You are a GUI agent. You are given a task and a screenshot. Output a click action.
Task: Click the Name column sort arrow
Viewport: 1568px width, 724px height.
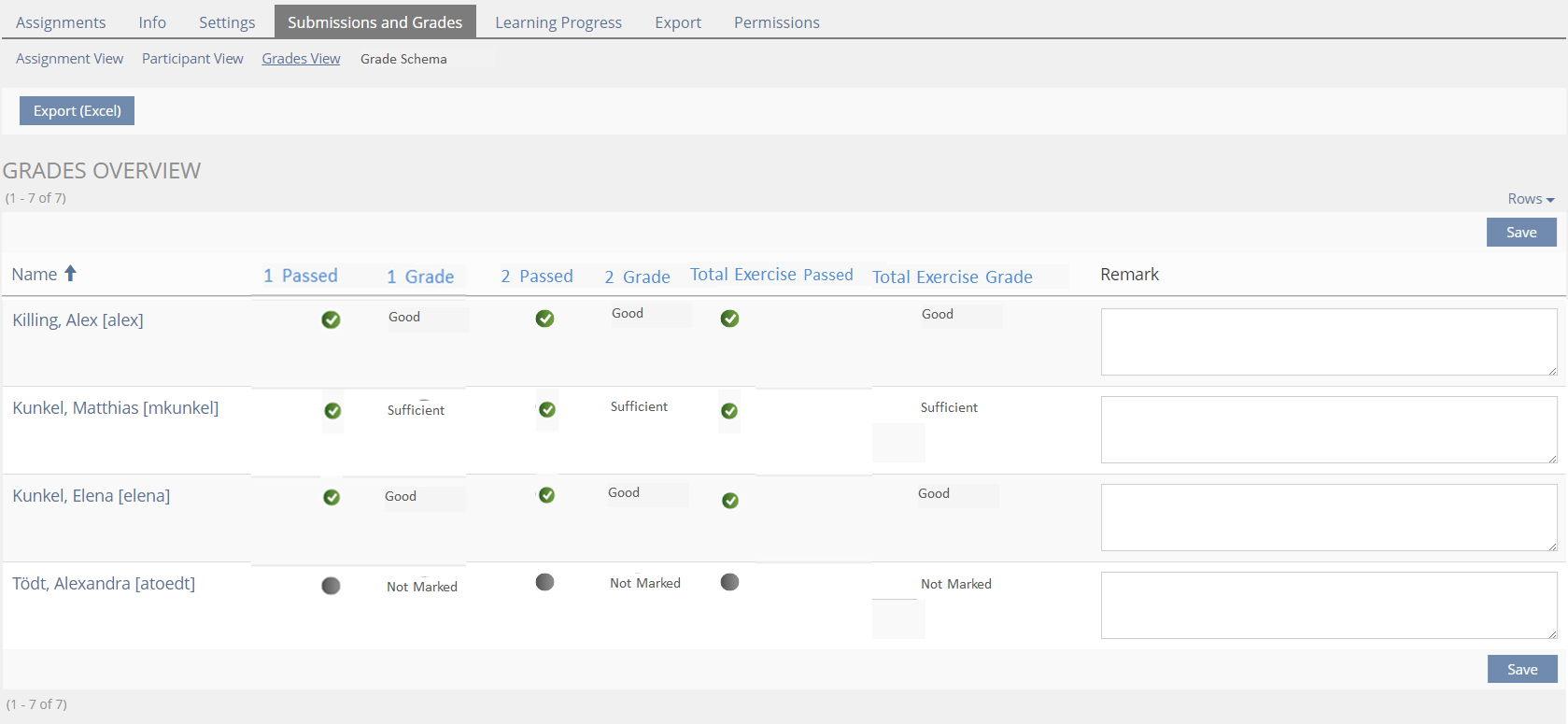[x=70, y=274]
